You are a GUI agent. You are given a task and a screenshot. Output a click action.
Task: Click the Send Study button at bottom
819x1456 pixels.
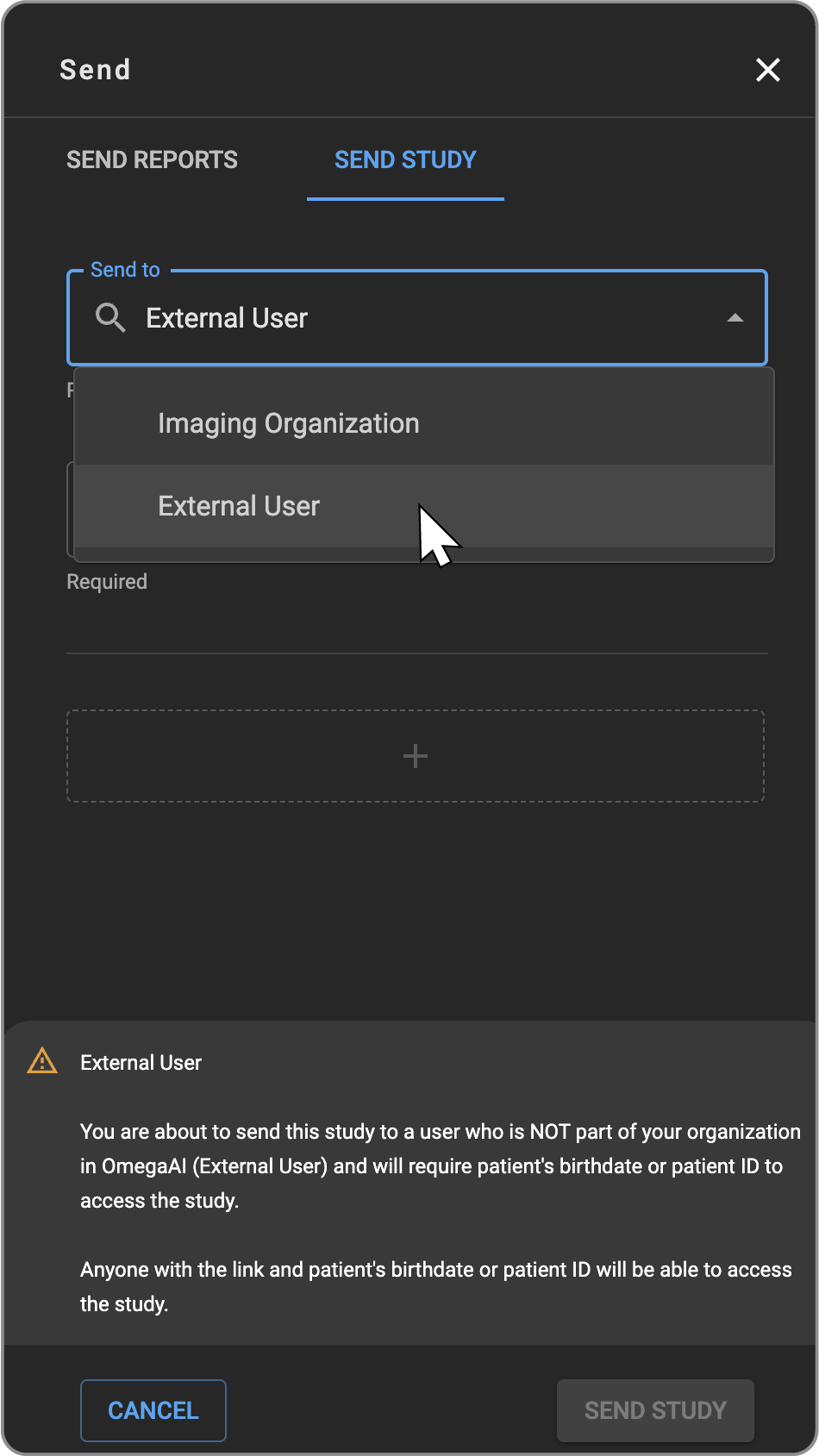coord(655,1410)
